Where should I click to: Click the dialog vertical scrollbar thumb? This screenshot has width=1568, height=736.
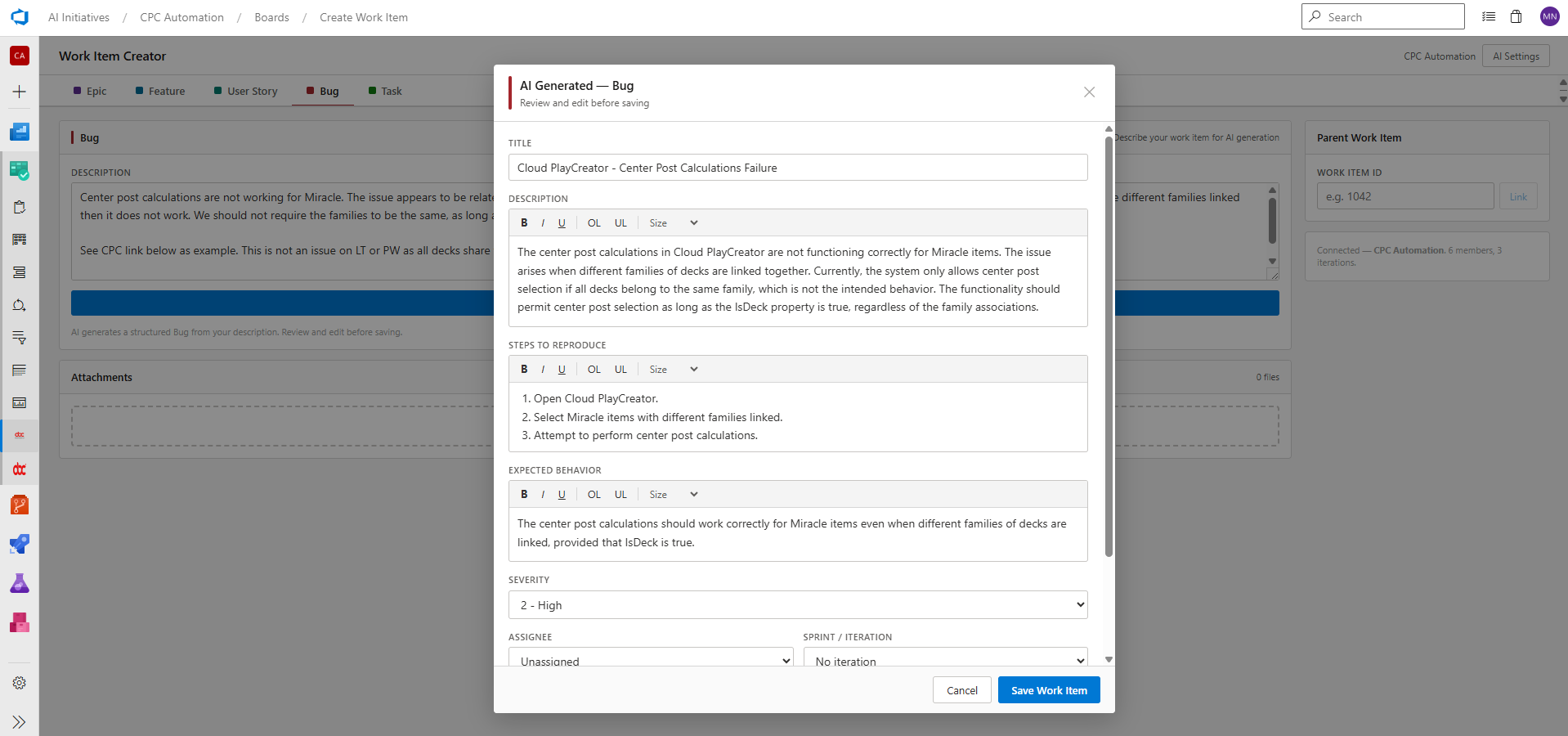pos(1109,345)
